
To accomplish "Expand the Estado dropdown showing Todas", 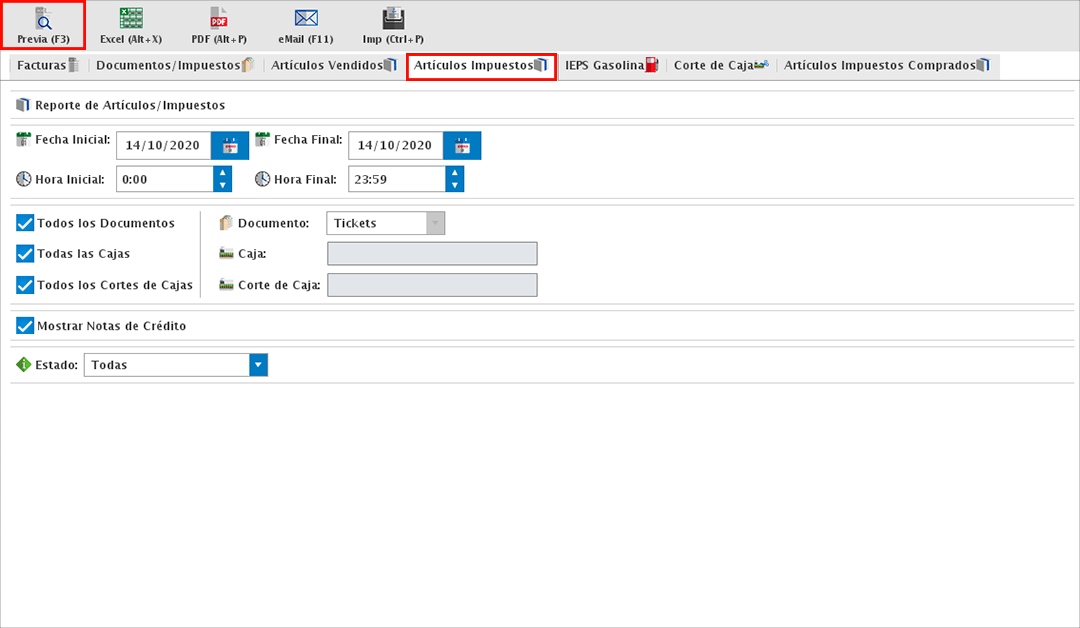I will [258, 365].
